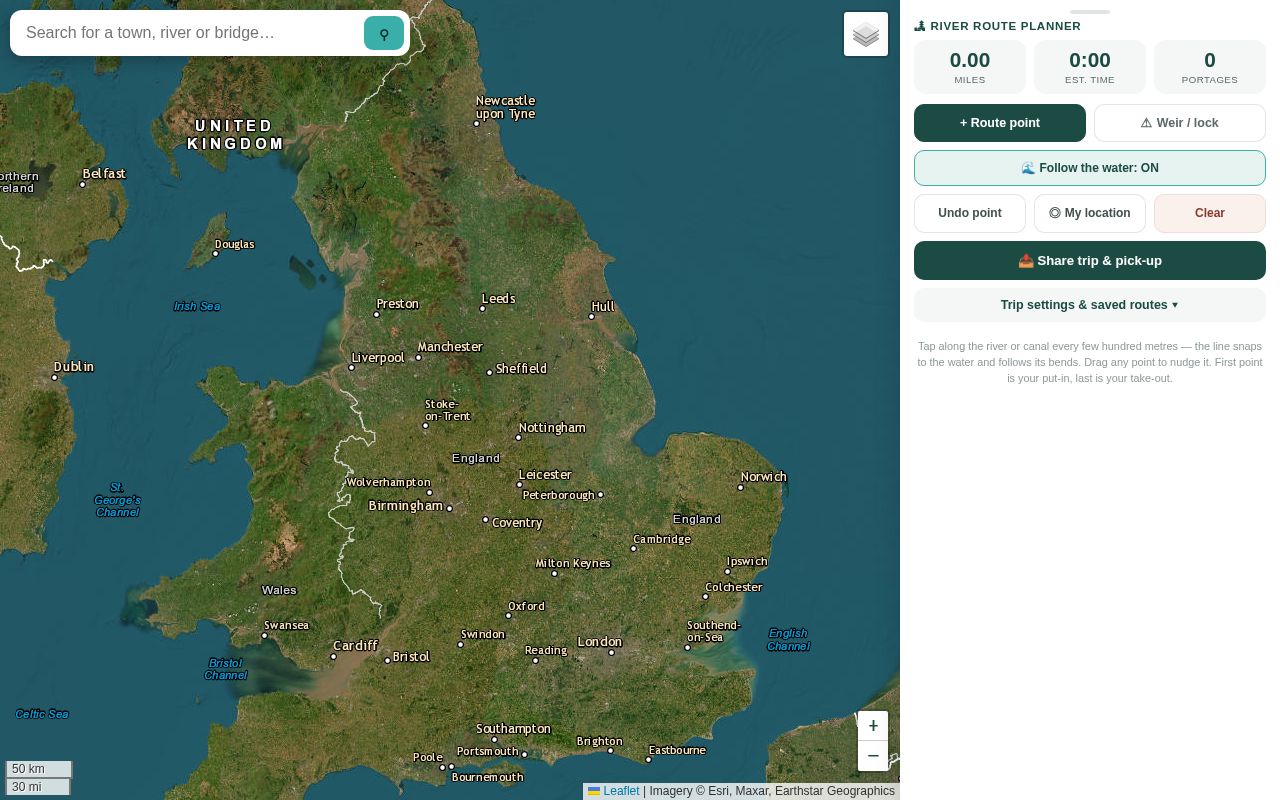Undo the last route point
The height and width of the screenshot is (800, 1280).
(970, 213)
